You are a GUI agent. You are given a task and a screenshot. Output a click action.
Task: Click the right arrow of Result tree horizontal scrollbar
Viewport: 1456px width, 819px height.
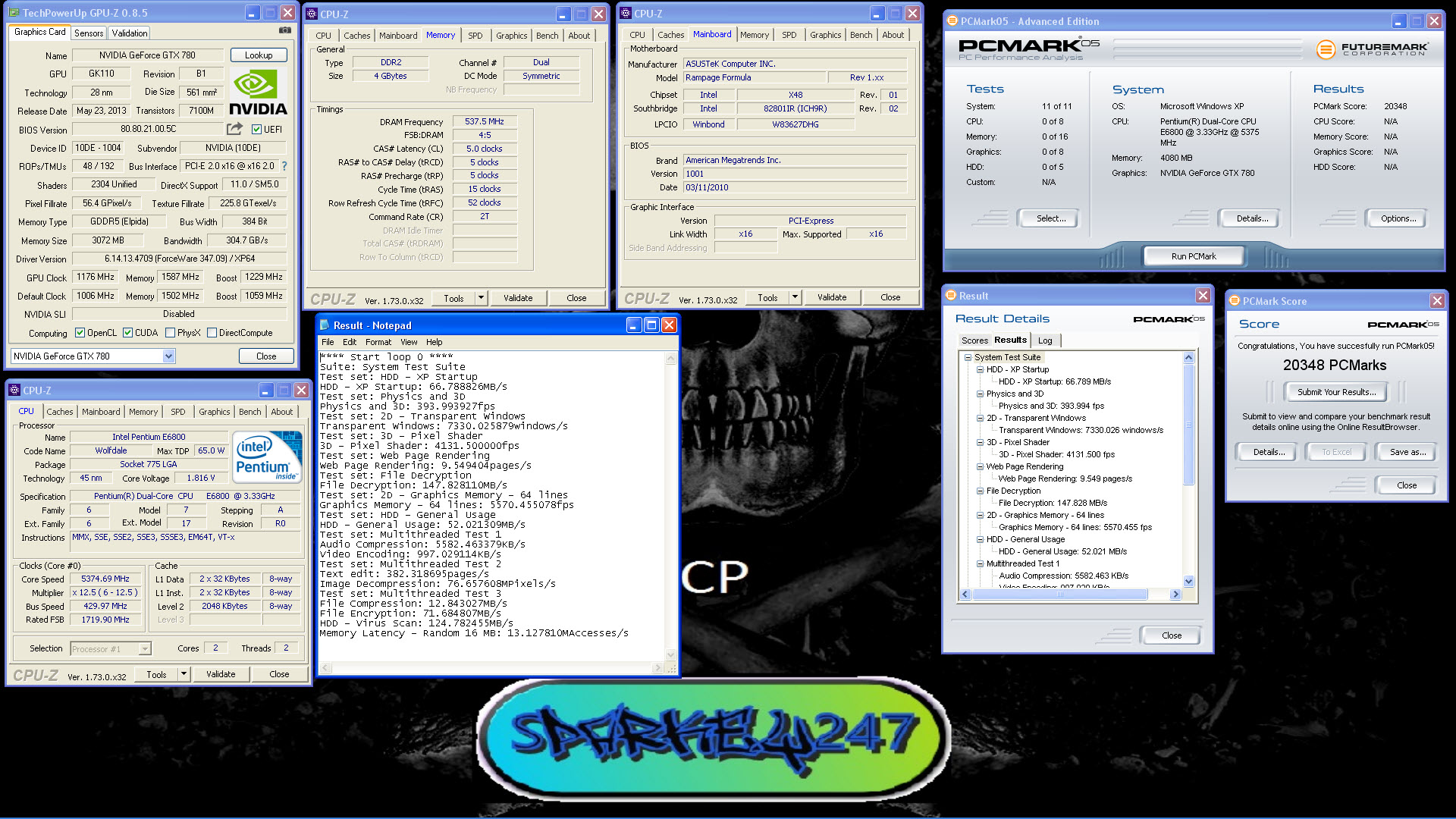tap(1175, 595)
